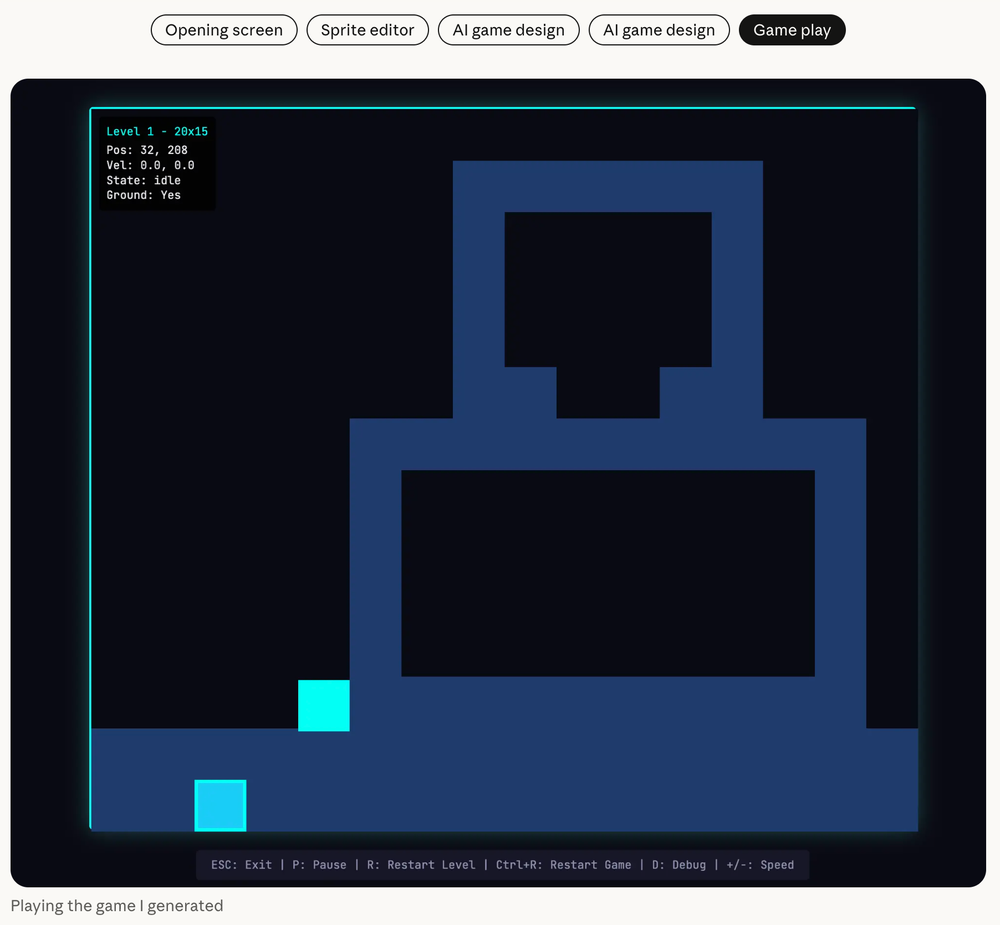Click the Ctrl+R: Restart Game hint
The width and height of the screenshot is (1000, 925).
(x=563, y=865)
